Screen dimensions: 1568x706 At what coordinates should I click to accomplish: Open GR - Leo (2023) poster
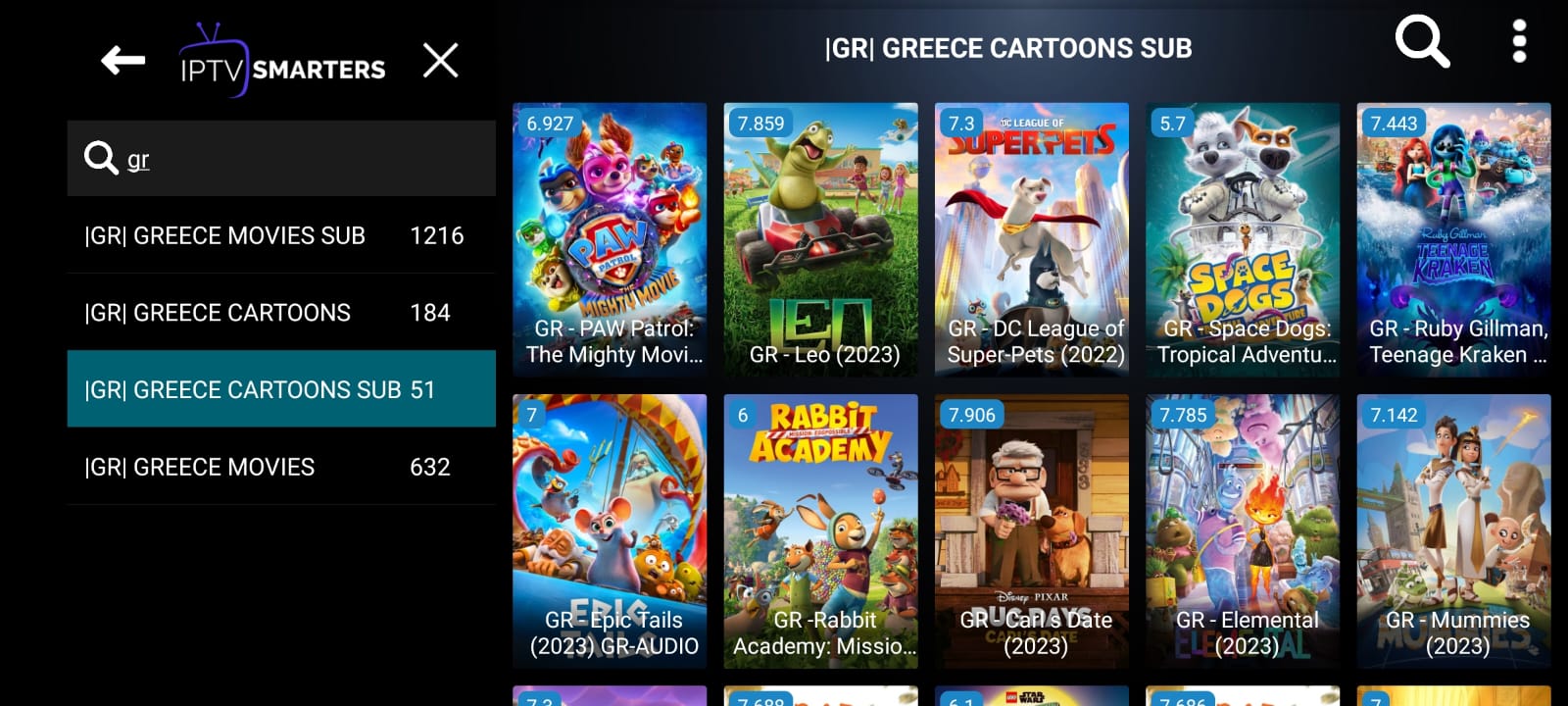[821, 239]
